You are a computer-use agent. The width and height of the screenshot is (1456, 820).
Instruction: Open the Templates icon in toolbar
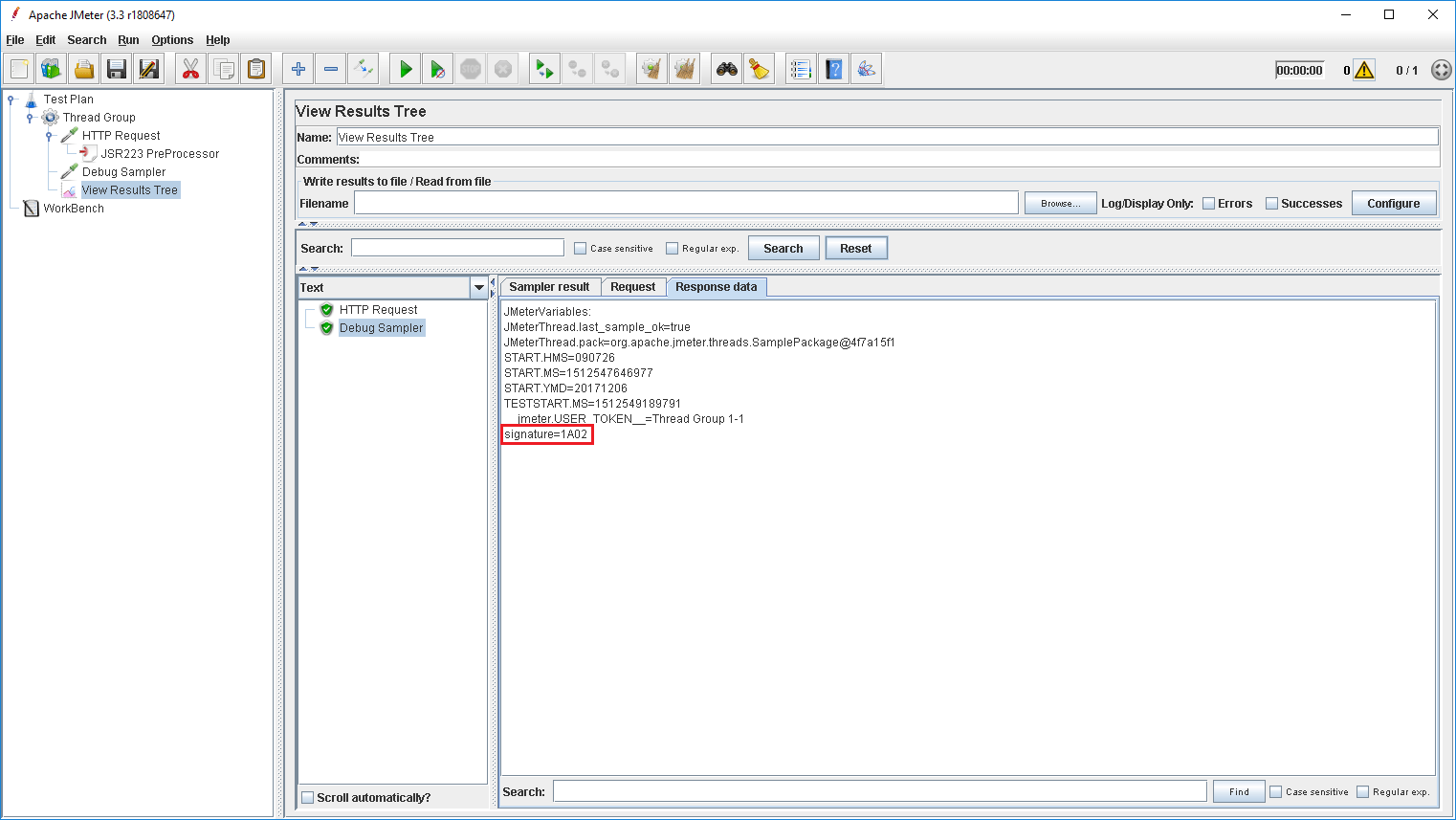tap(52, 69)
